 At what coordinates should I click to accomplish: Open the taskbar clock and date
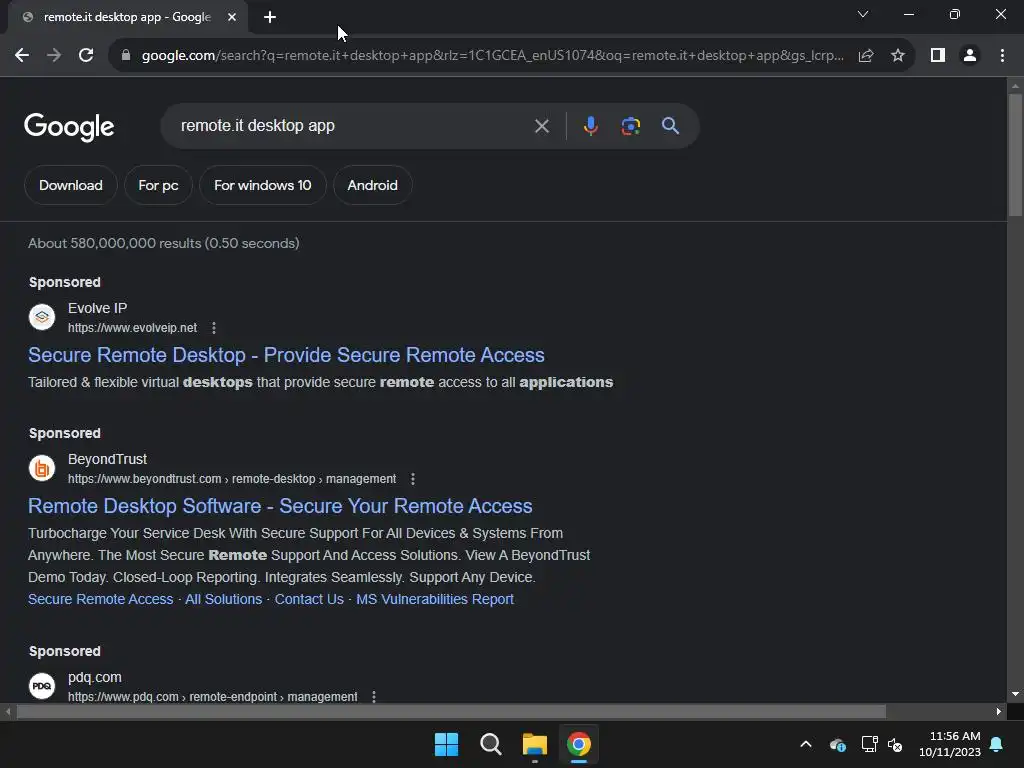[x=950, y=744]
